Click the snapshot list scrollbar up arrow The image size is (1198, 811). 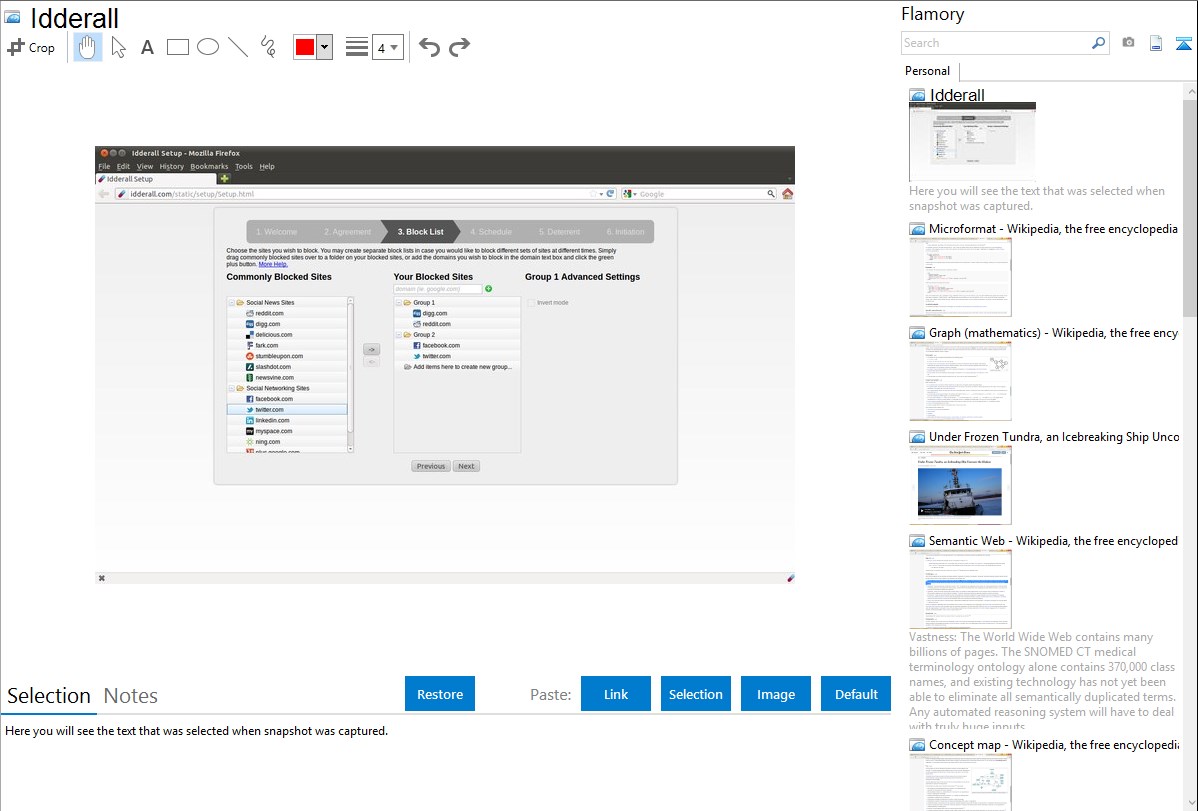pyautogui.click(x=1190, y=92)
